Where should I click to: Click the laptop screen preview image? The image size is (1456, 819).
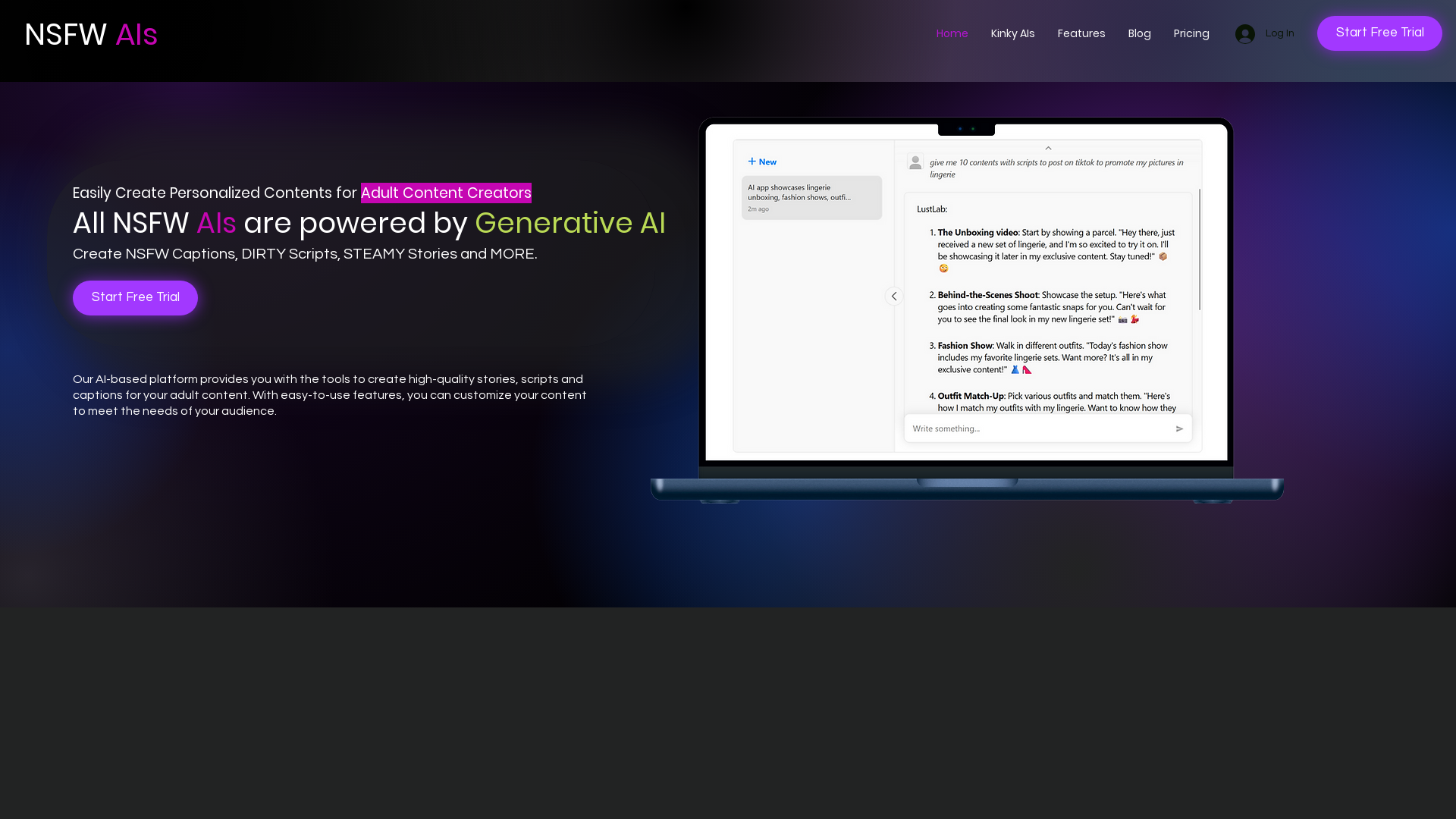(966, 293)
